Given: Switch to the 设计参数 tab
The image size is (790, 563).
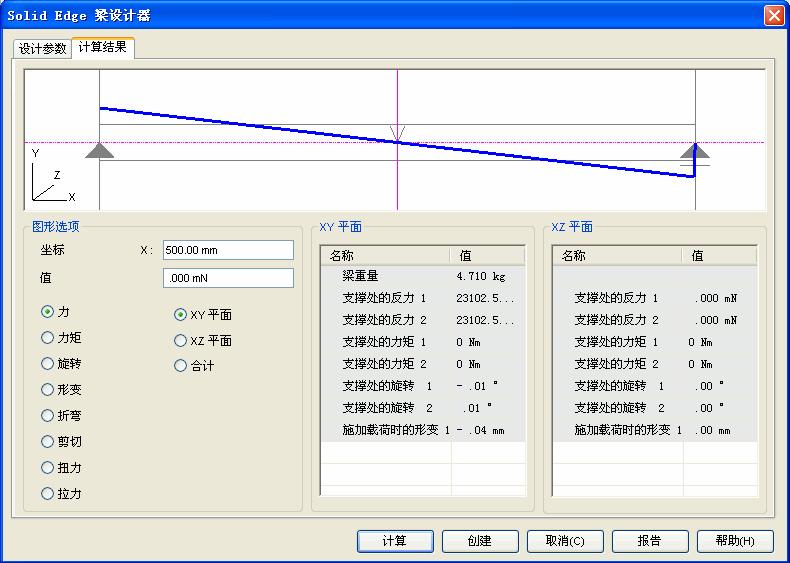Looking at the screenshot, I should pos(42,49).
